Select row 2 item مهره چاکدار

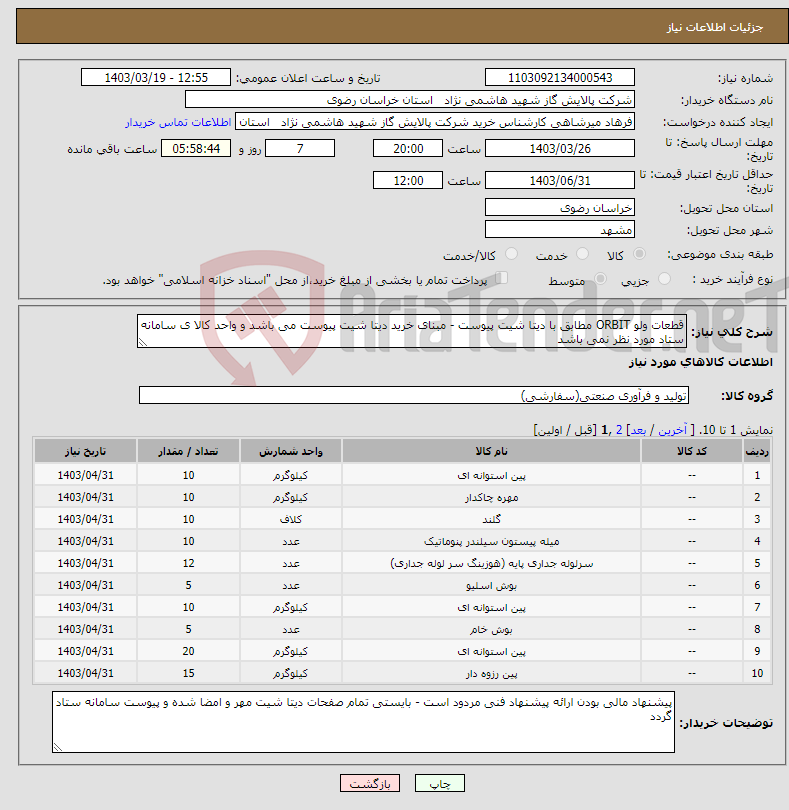point(491,497)
